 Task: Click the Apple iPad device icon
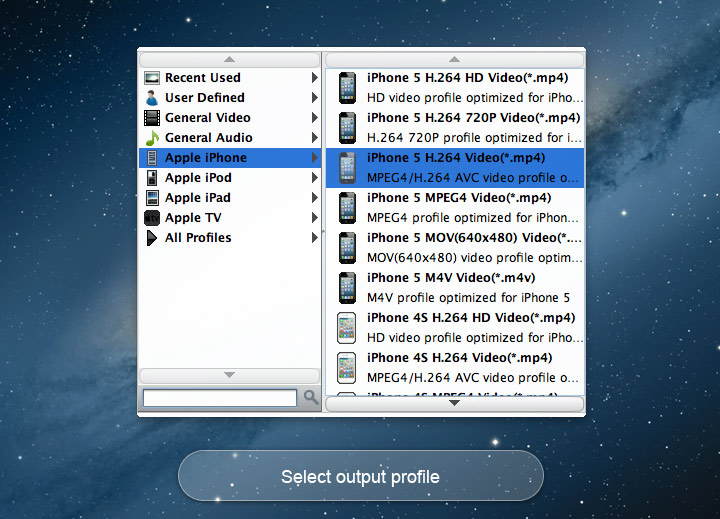152,197
